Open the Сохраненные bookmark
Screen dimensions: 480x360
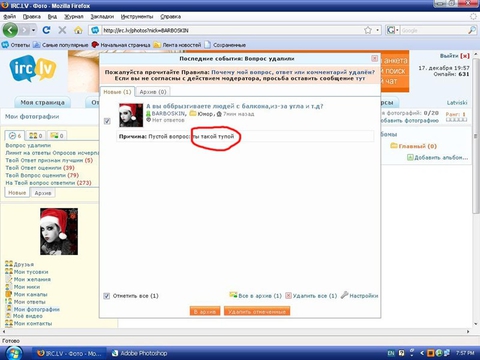tap(225, 45)
